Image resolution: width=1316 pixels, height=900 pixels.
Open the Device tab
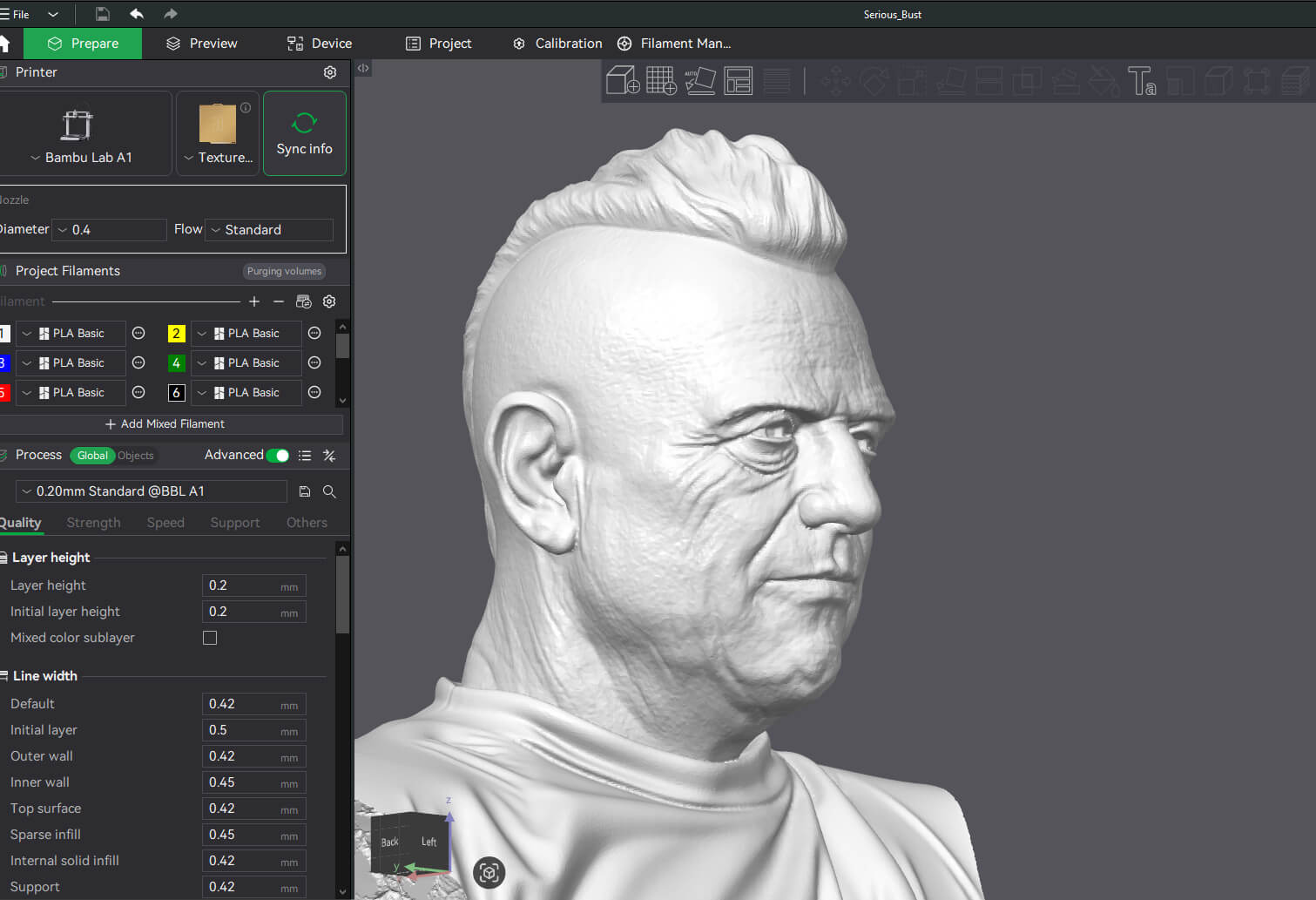point(320,44)
